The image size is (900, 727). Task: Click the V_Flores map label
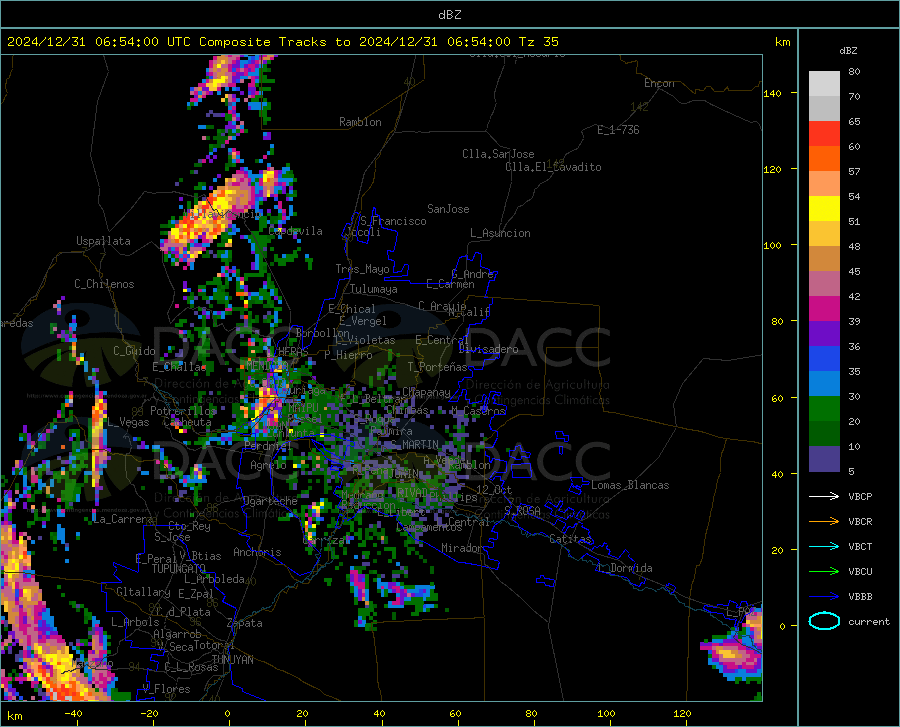click(166, 689)
